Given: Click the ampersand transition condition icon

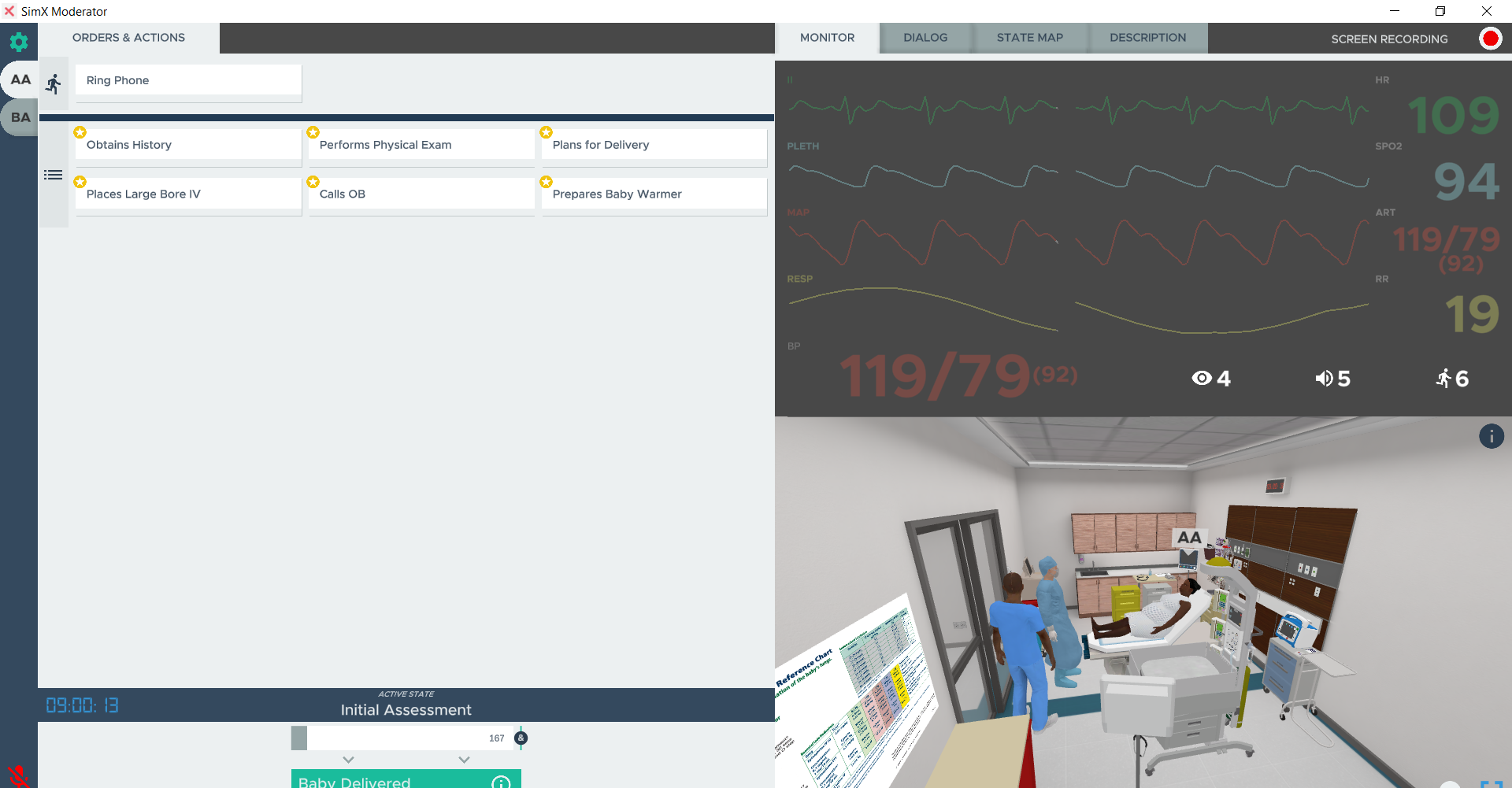Looking at the screenshot, I should pos(521,738).
